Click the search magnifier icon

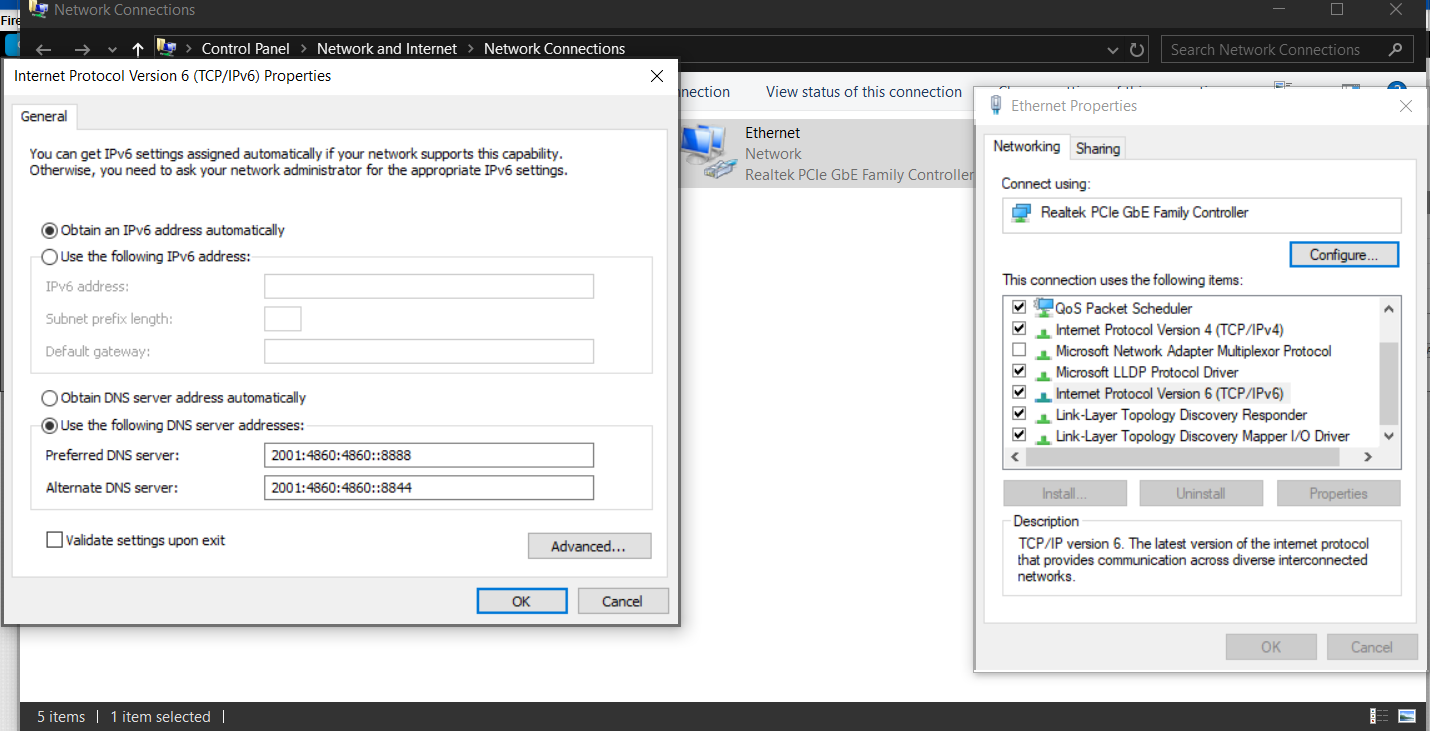1396,49
